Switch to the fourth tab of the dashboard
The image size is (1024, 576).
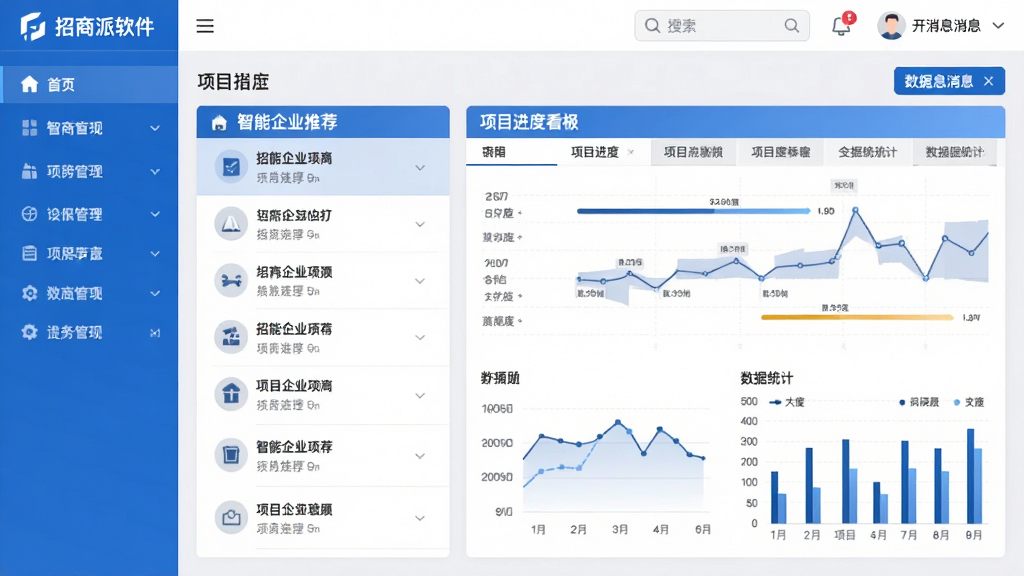click(x=780, y=152)
